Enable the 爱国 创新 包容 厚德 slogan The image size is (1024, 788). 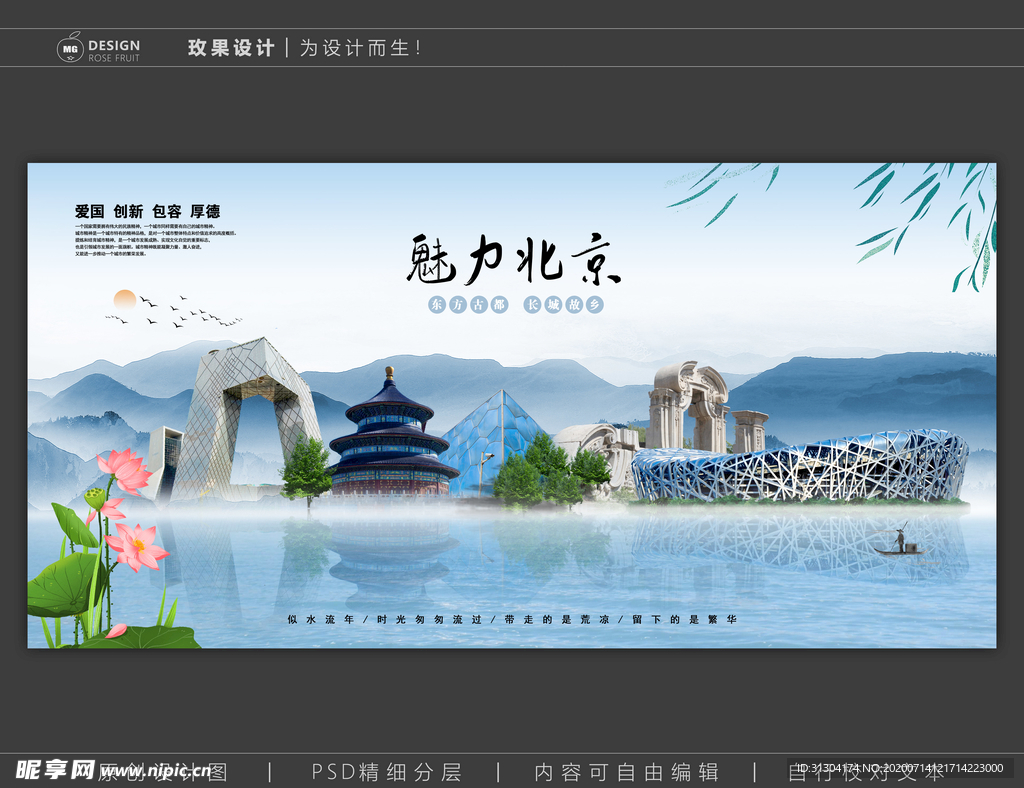(x=146, y=211)
